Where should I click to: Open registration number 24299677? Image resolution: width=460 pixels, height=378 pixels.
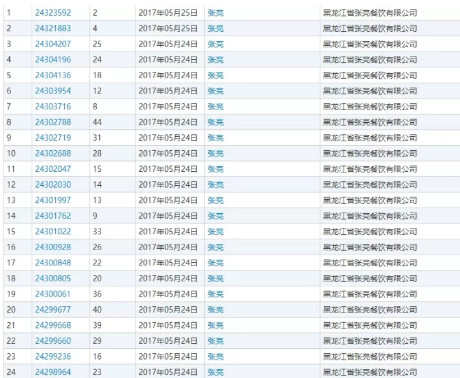coord(53,310)
